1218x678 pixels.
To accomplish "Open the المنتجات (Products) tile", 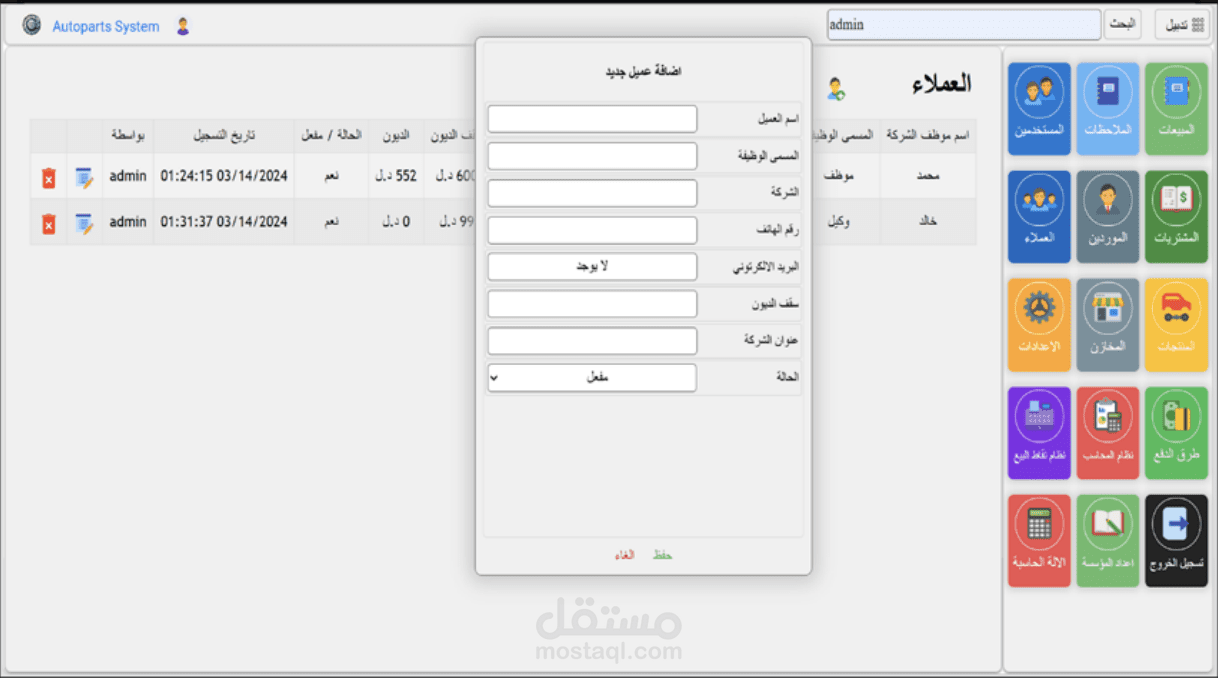I will coord(1176,325).
